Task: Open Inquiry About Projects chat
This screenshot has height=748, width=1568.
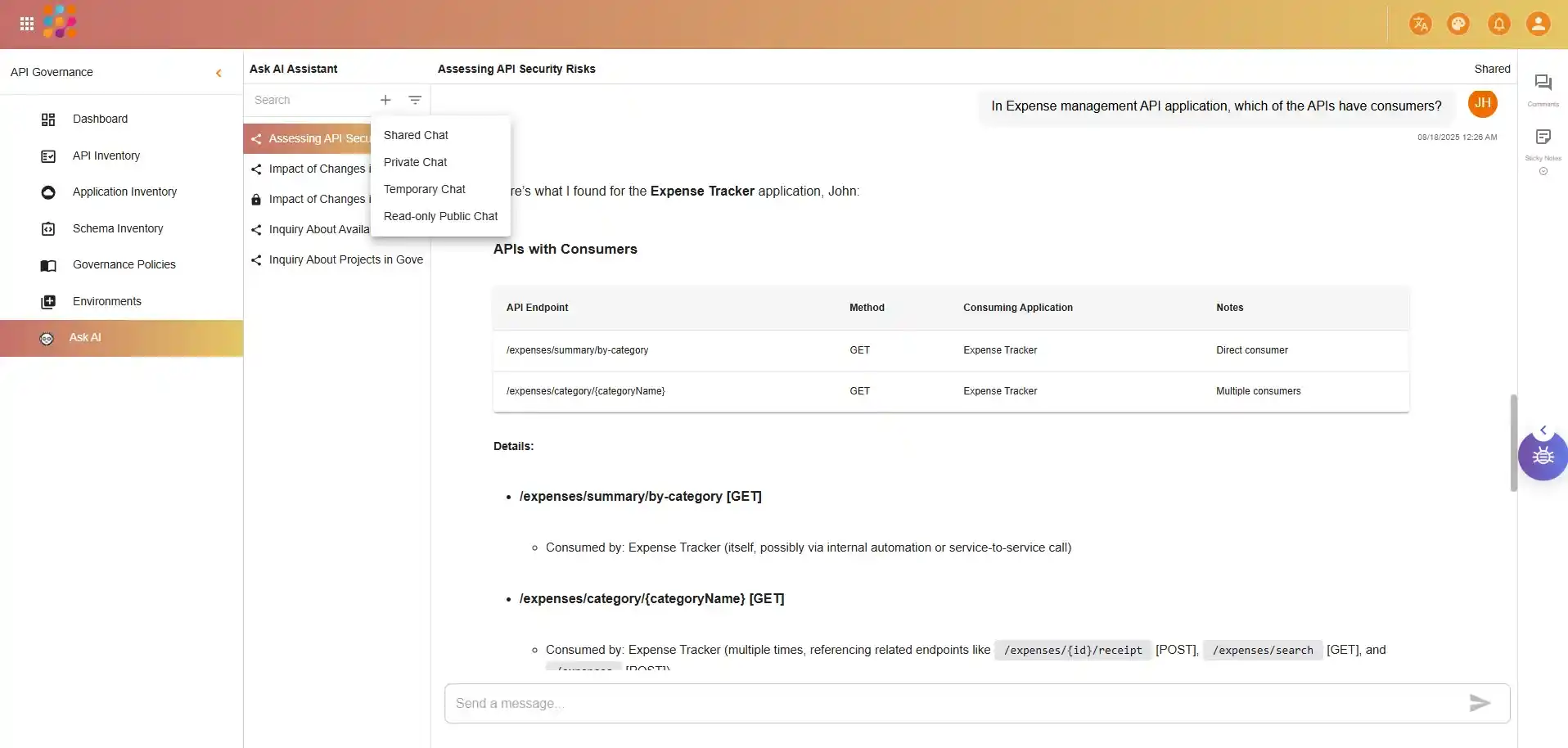Action: (x=345, y=259)
